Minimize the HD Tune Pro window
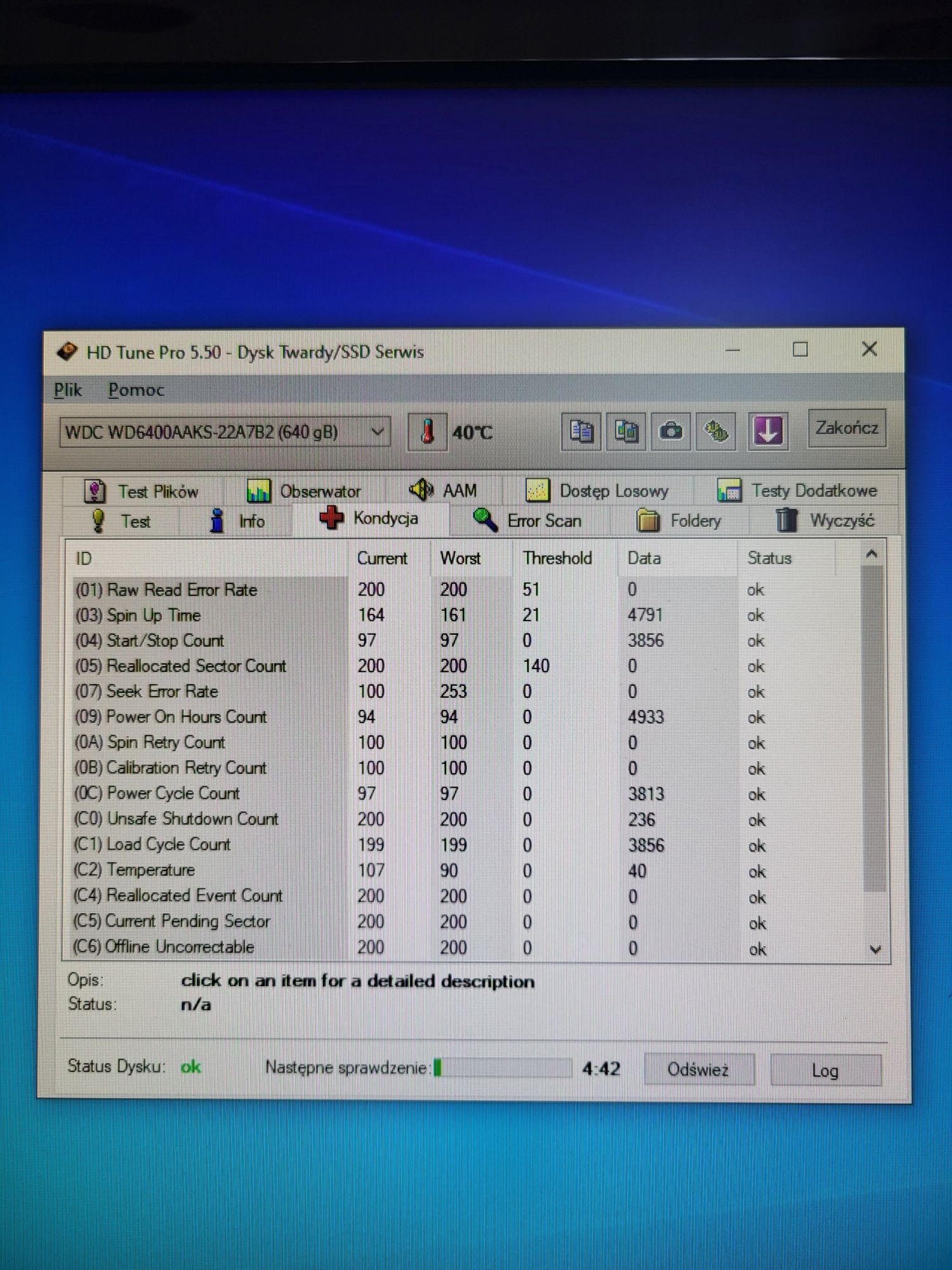 733,349
